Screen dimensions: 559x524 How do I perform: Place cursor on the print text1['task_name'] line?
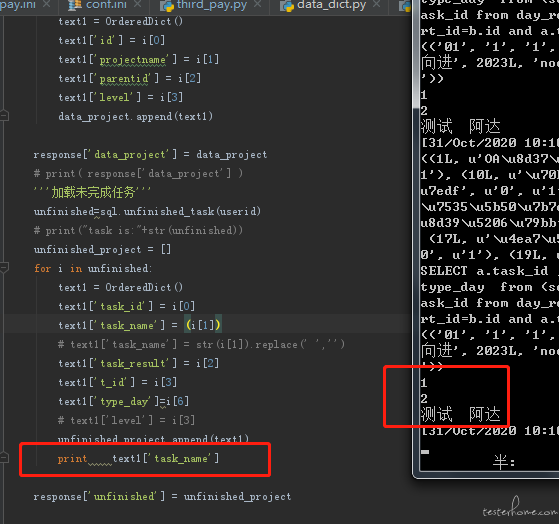[138, 458]
